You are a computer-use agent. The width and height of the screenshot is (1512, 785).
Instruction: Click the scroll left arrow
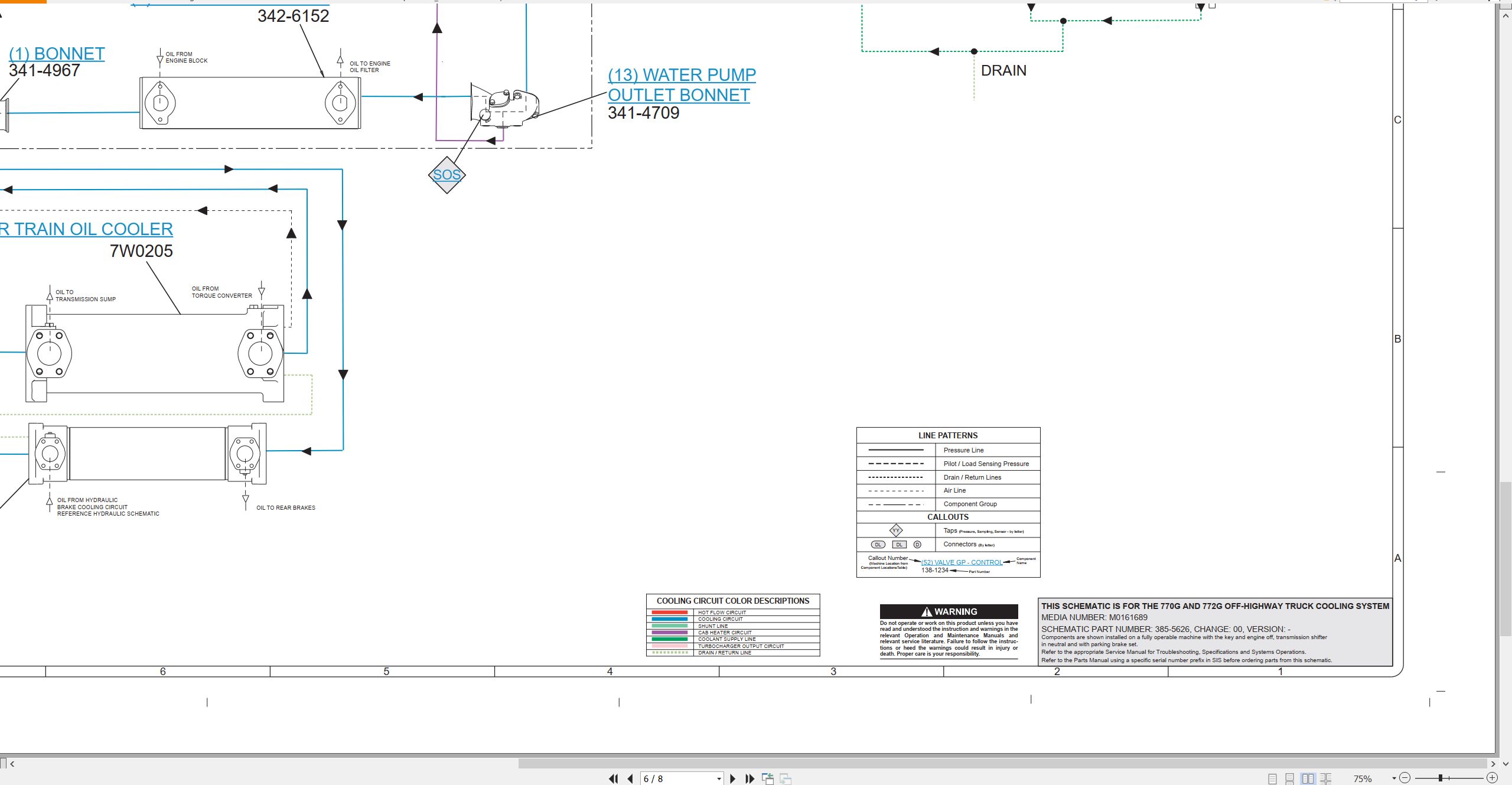[x=12, y=764]
